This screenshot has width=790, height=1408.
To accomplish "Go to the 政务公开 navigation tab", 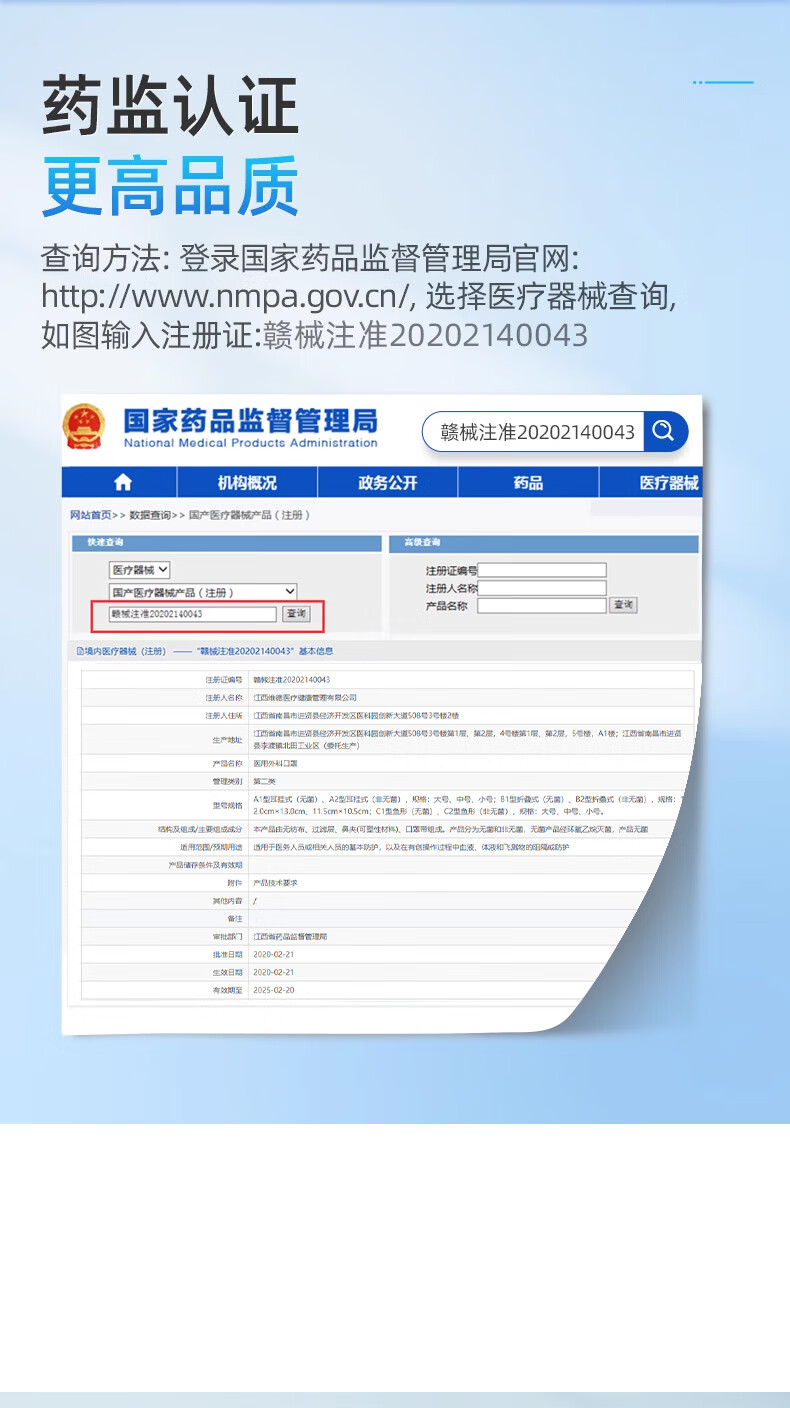I will click(387, 483).
